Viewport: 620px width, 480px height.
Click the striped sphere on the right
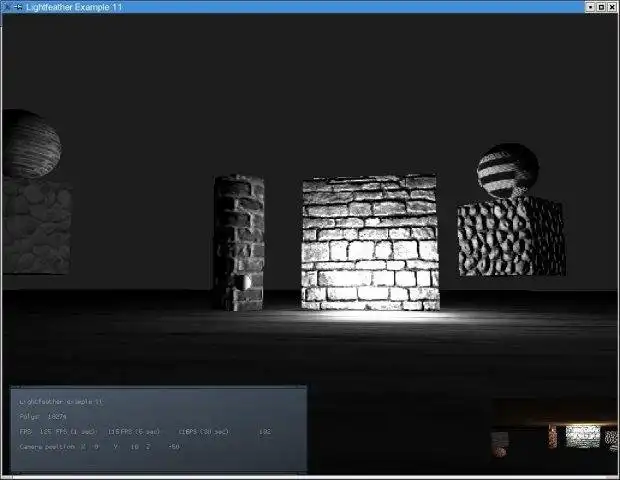pyautogui.click(x=507, y=170)
